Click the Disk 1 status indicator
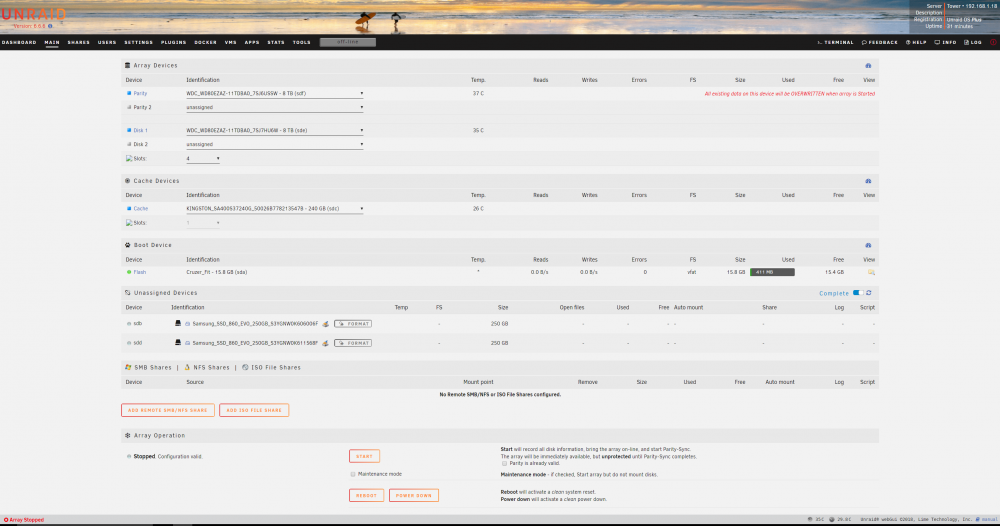 pyautogui.click(x=129, y=131)
